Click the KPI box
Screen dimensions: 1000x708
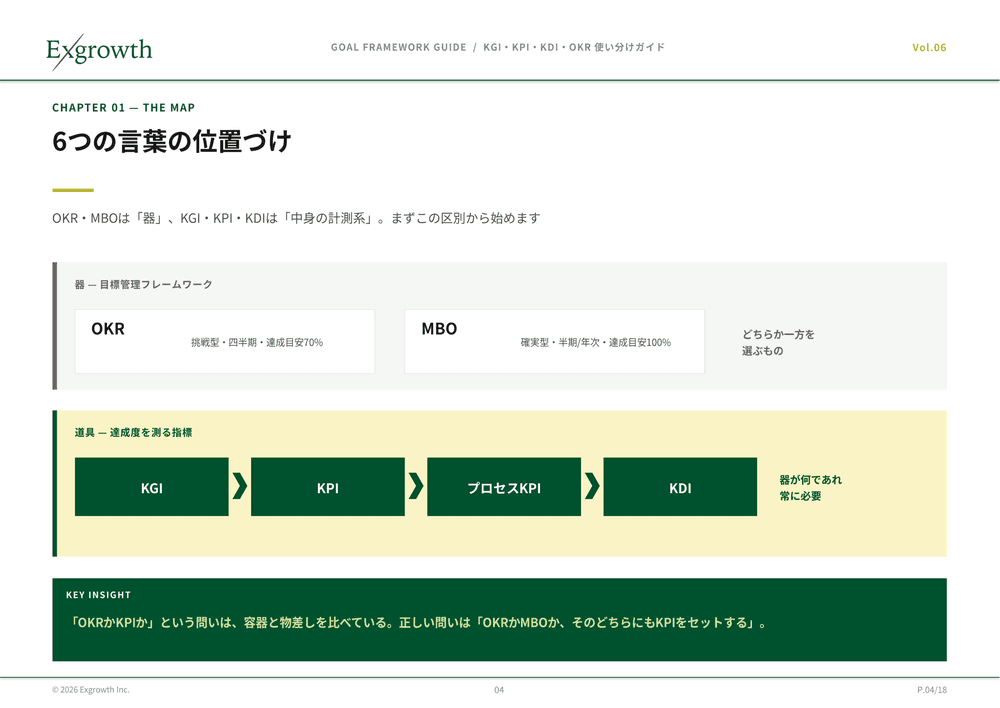(x=328, y=487)
